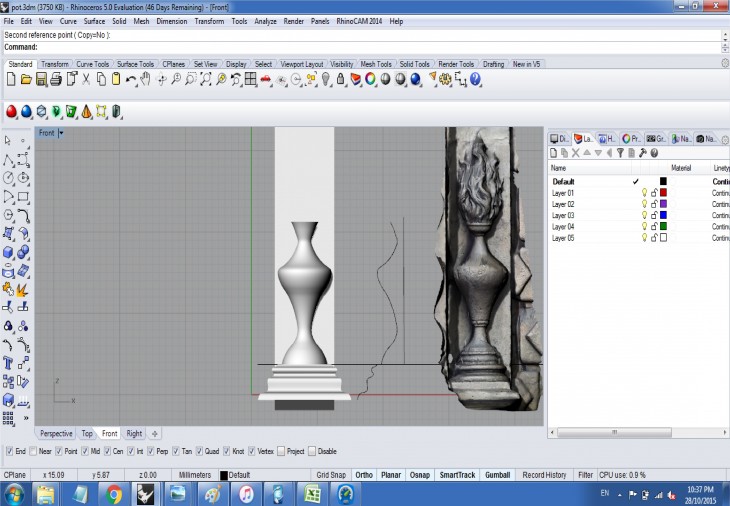The height and width of the screenshot is (506, 730).
Task: Open the status bar Default layer dropdown
Action: pyautogui.click(x=240, y=475)
